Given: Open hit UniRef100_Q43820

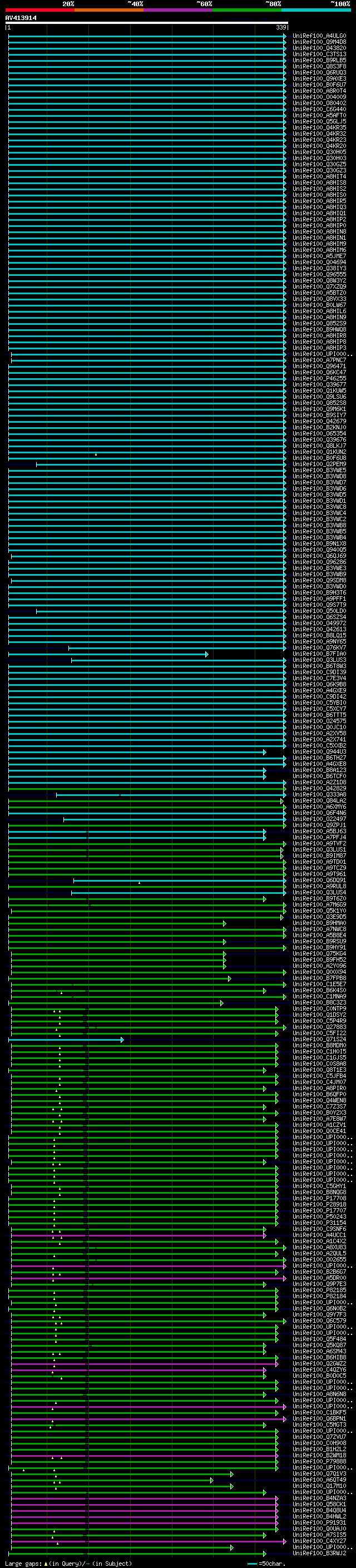Looking at the screenshot, I should [319, 48].
